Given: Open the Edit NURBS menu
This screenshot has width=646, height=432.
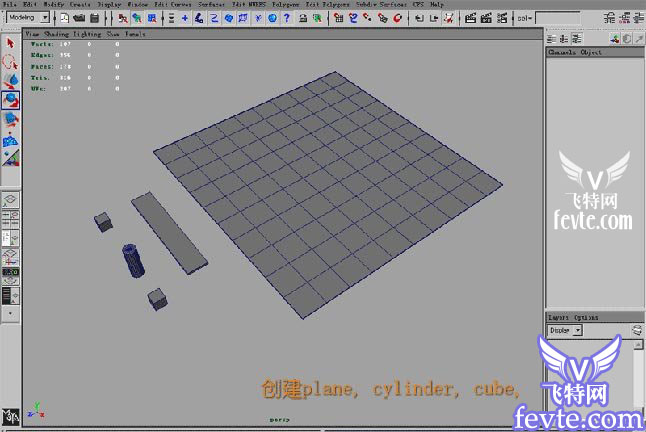Looking at the screenshot, I should (x=249, y=5).
